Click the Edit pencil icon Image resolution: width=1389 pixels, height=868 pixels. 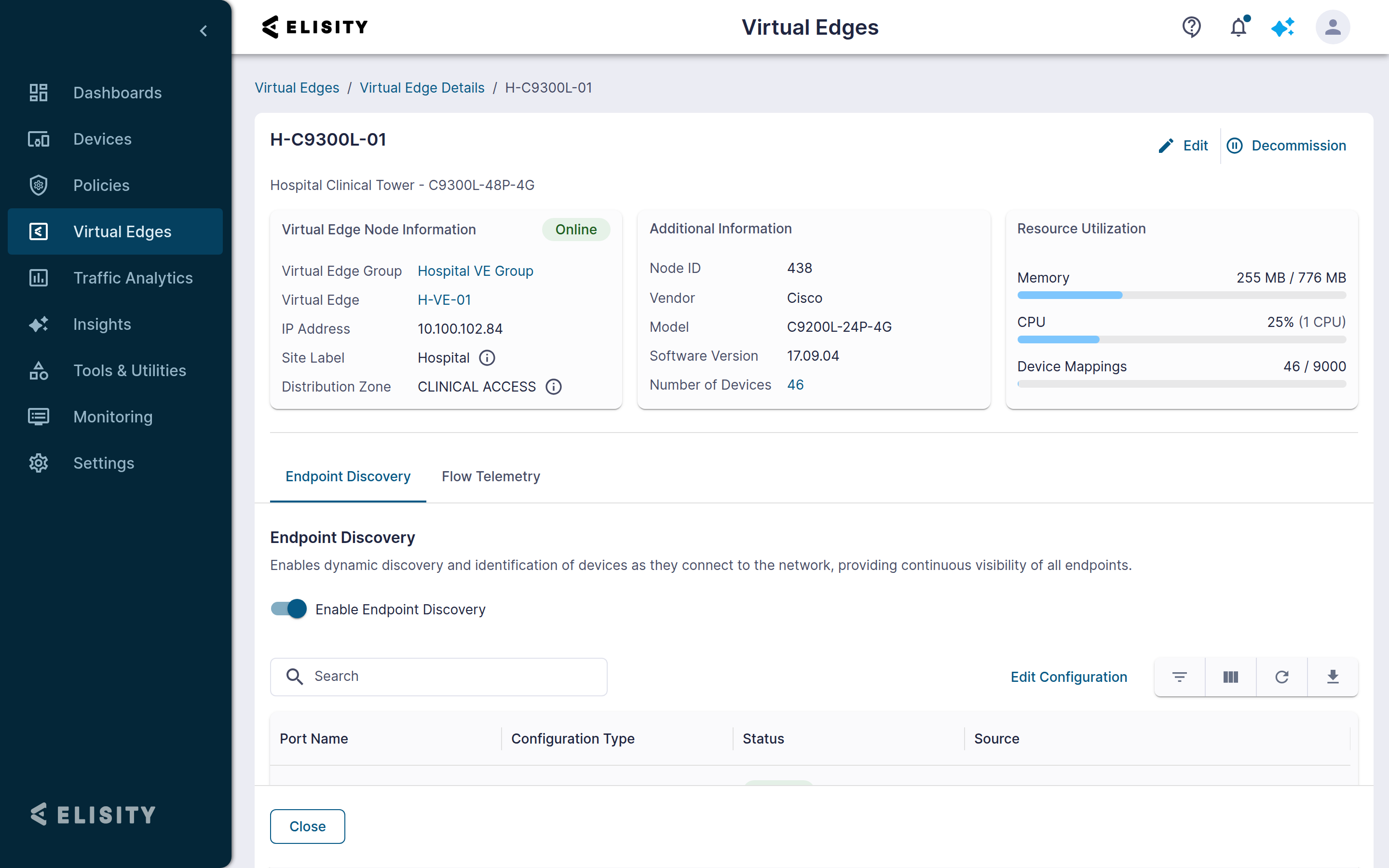1166,146
